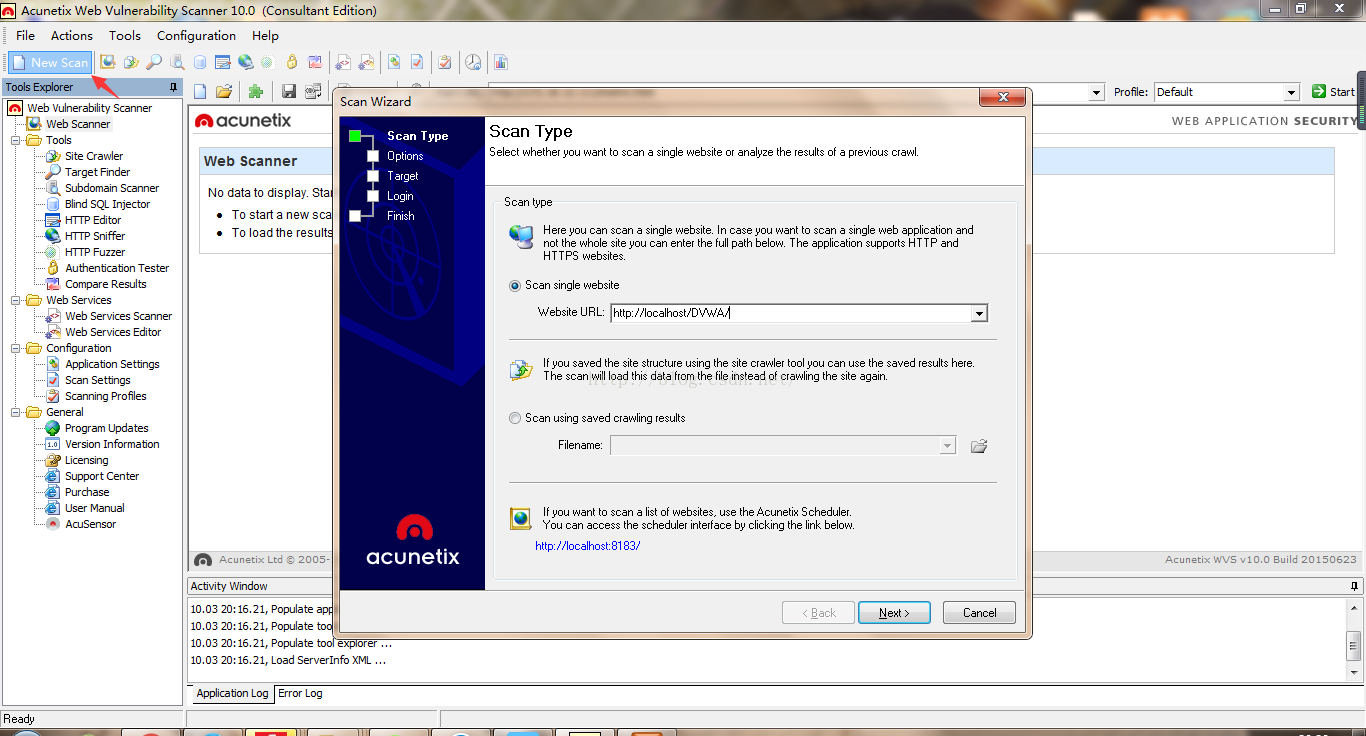Open Scan Settings toolbar icon
Image resolution: width=1366 pixels, height=736 pixels.
point(417,63)
